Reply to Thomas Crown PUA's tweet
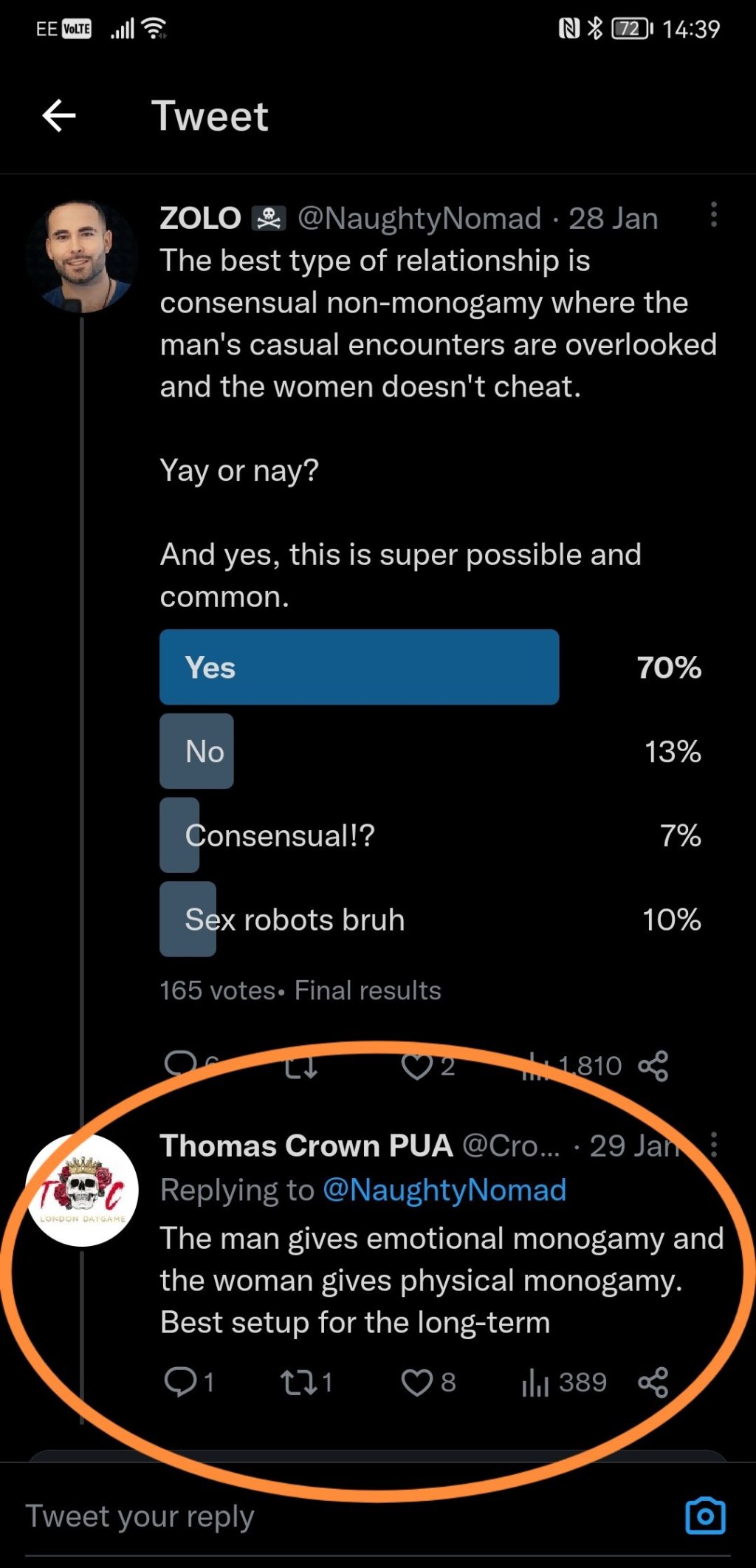The width and height of the screenshot is (756, 1568). [180, 1382]
